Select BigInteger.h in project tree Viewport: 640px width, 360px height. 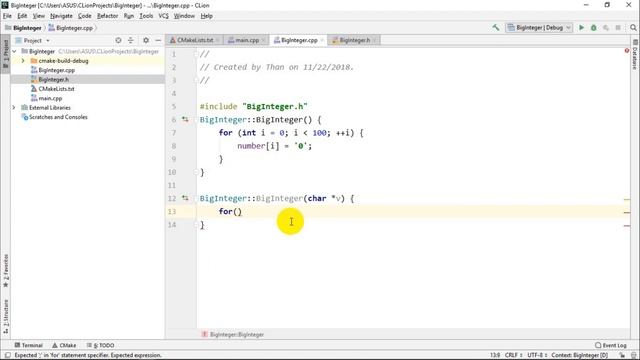(53, 80)
